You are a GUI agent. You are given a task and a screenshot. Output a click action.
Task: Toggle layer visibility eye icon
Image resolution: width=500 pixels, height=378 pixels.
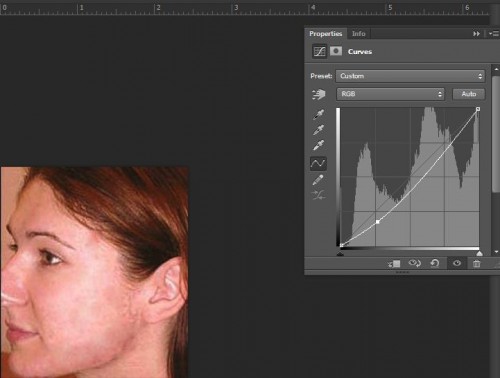(x=457, y=263)
